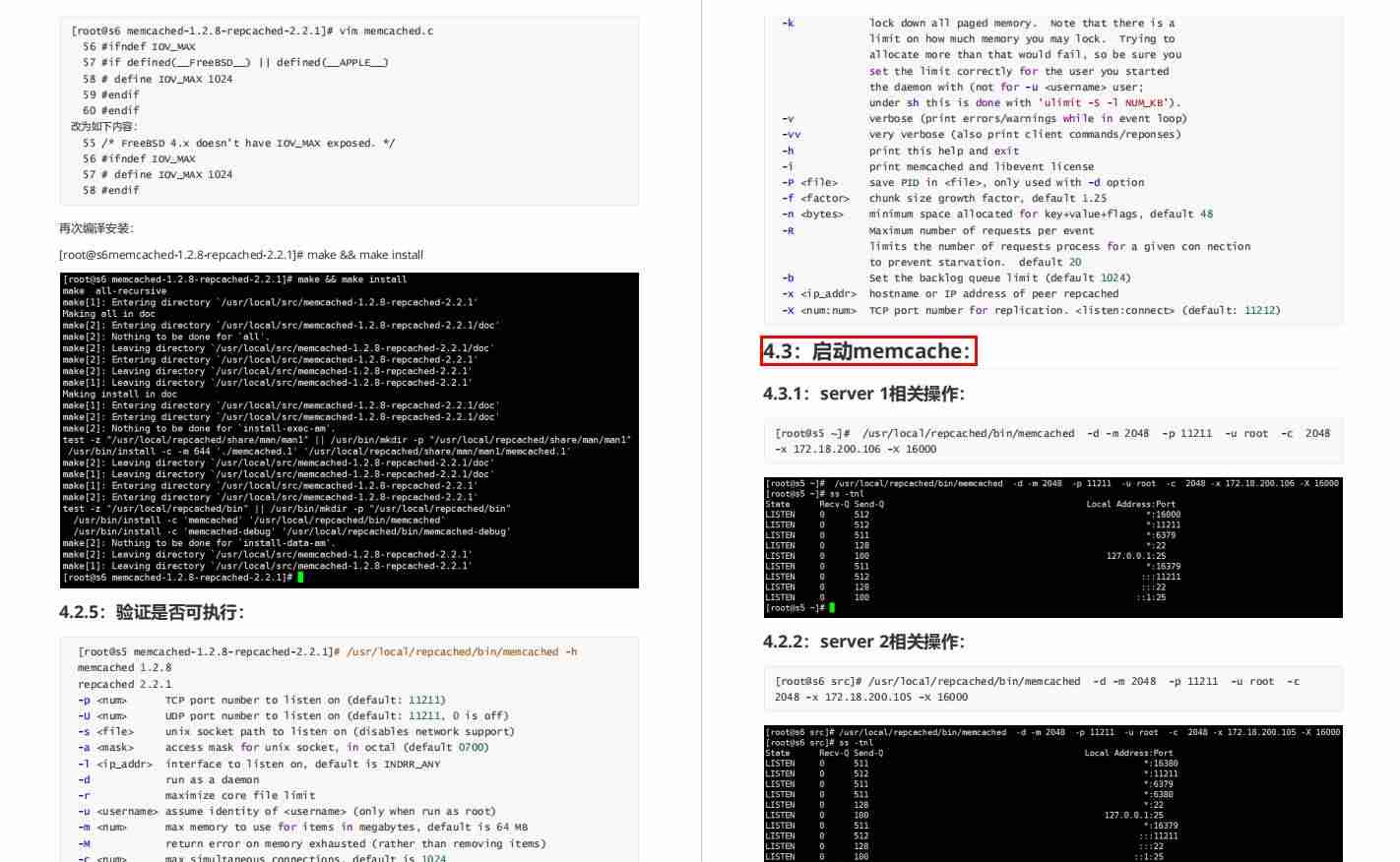Click the "make && make install" paragraph above terminal
1400x862 pixels.
click(241, 255)
